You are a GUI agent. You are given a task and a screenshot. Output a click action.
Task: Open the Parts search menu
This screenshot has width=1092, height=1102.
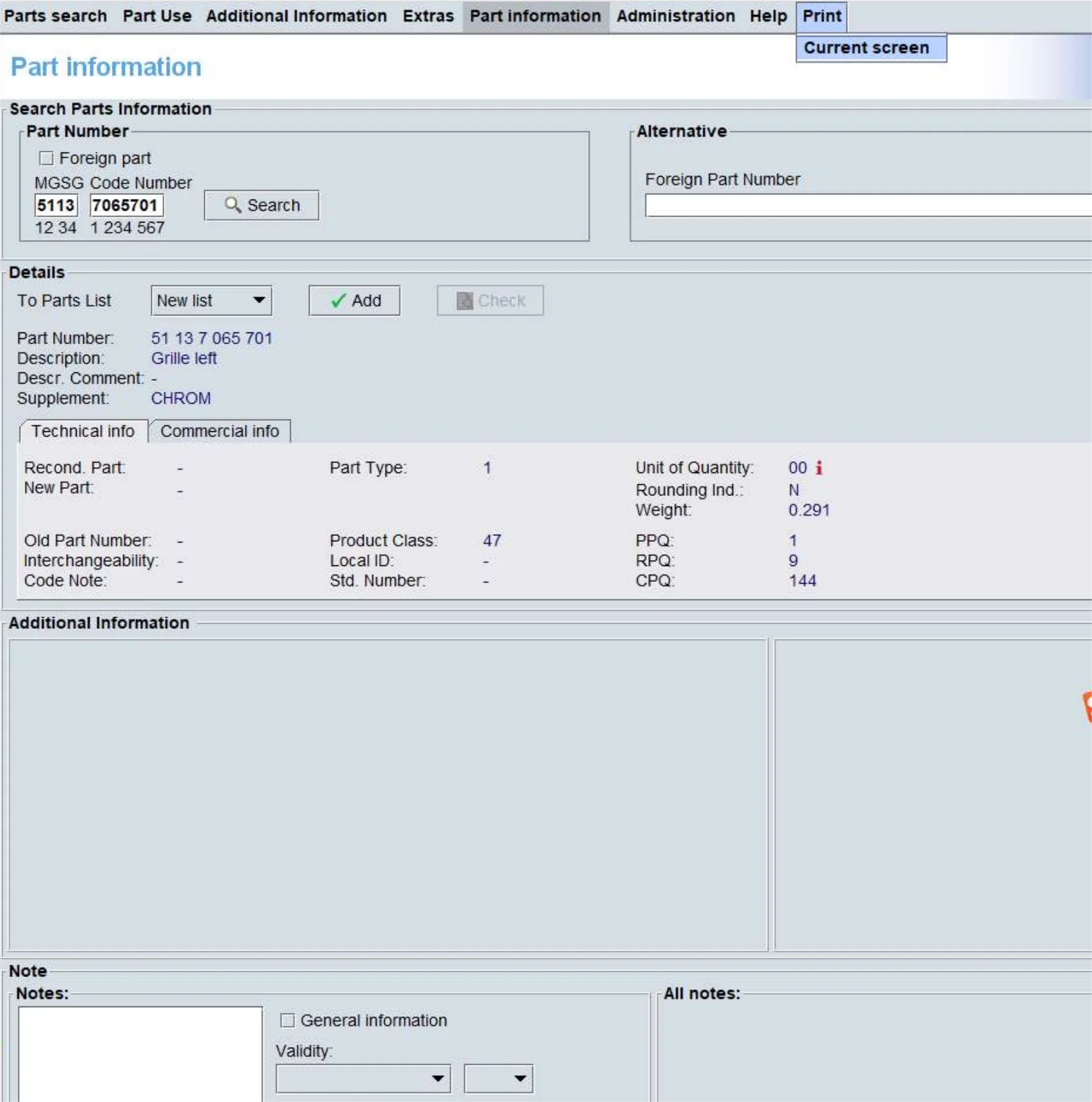(x=55, y=16)
